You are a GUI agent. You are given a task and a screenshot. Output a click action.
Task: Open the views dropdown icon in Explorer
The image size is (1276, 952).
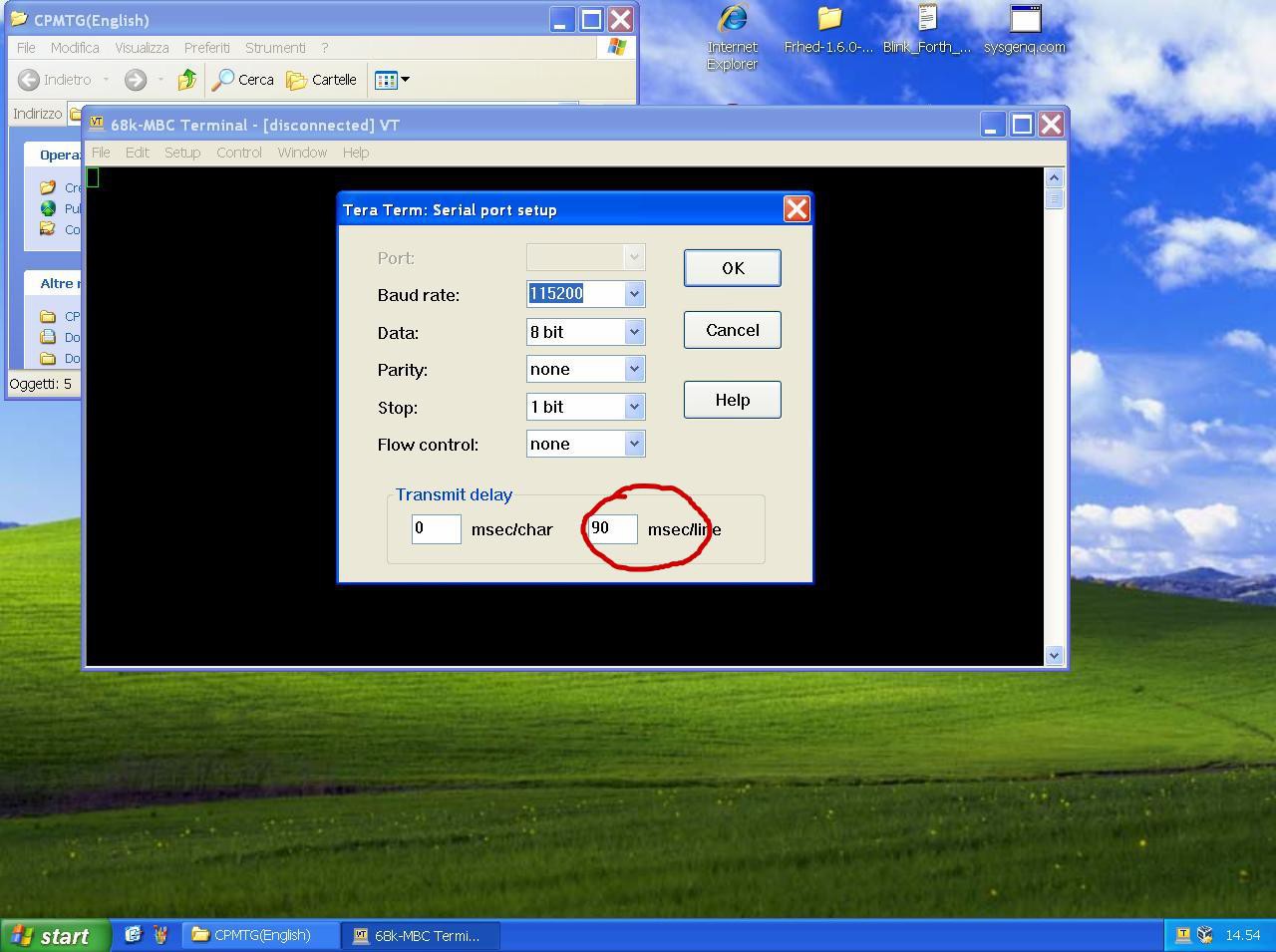[392, 80]
